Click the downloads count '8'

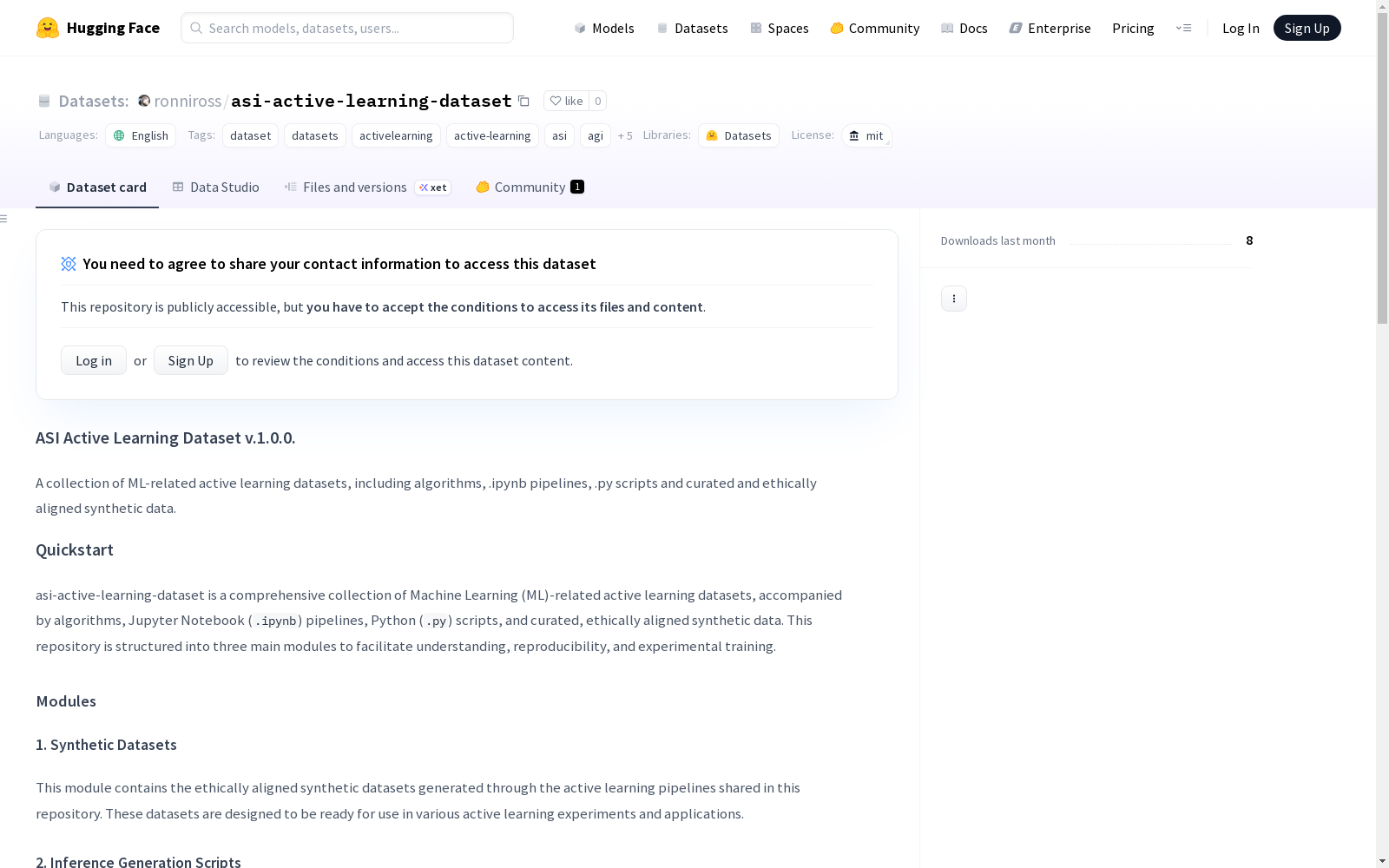1249,240
